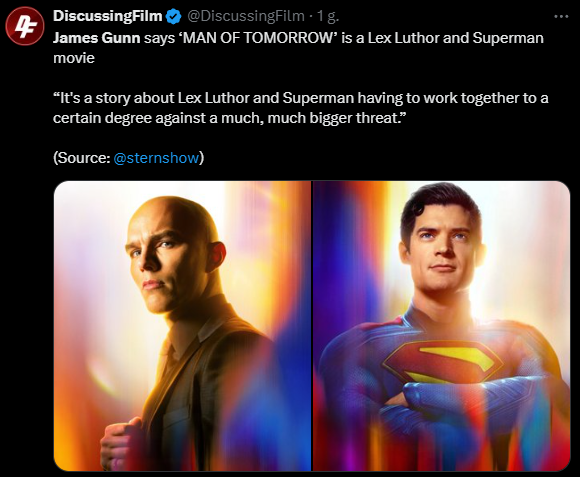This screenshot has height=477, width=580.
Task: Open the bald Lex Luthor poster image
Action: pos(182,326)
